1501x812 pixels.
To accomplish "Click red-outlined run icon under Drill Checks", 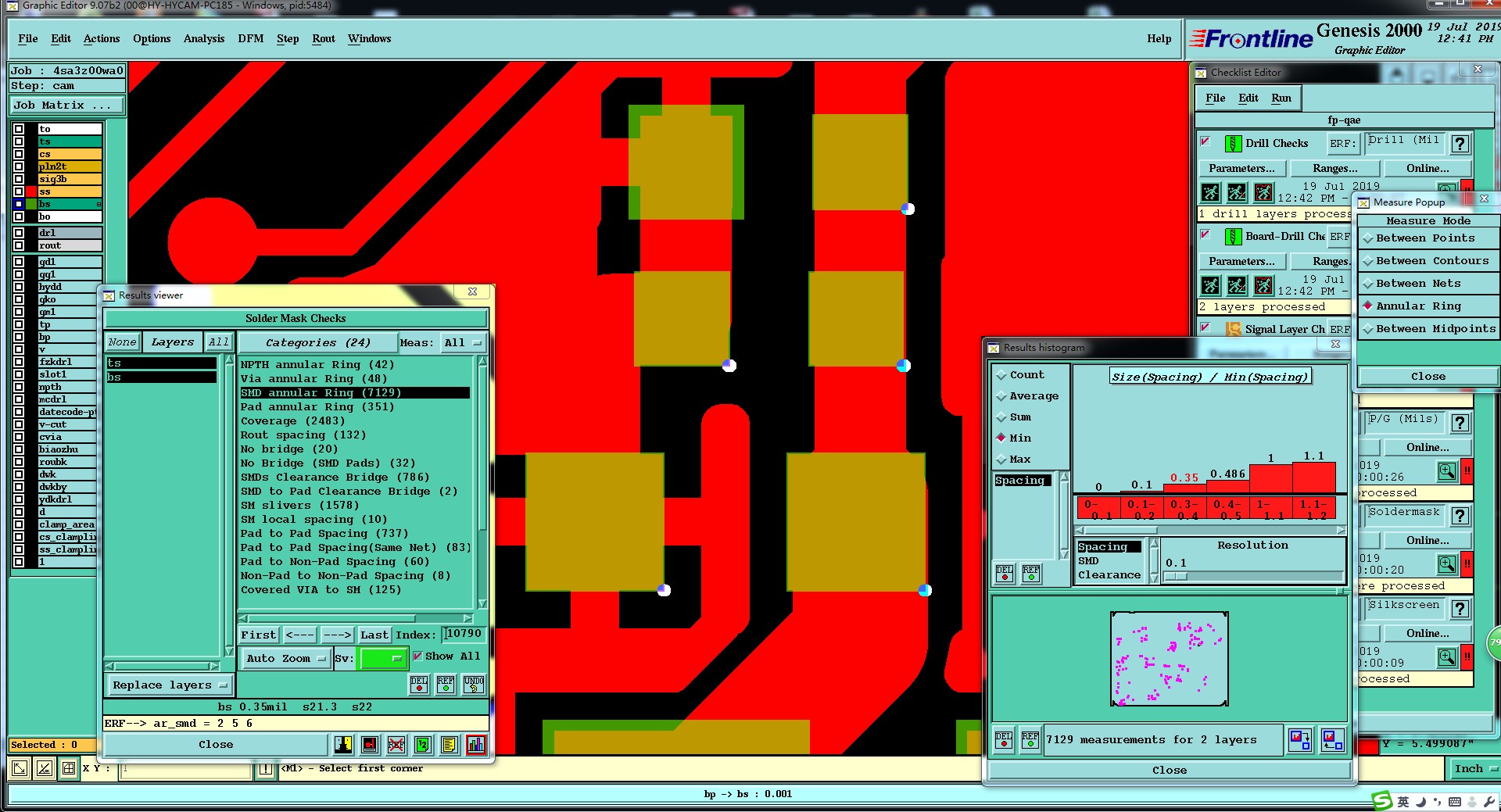I will point(1263,192).
